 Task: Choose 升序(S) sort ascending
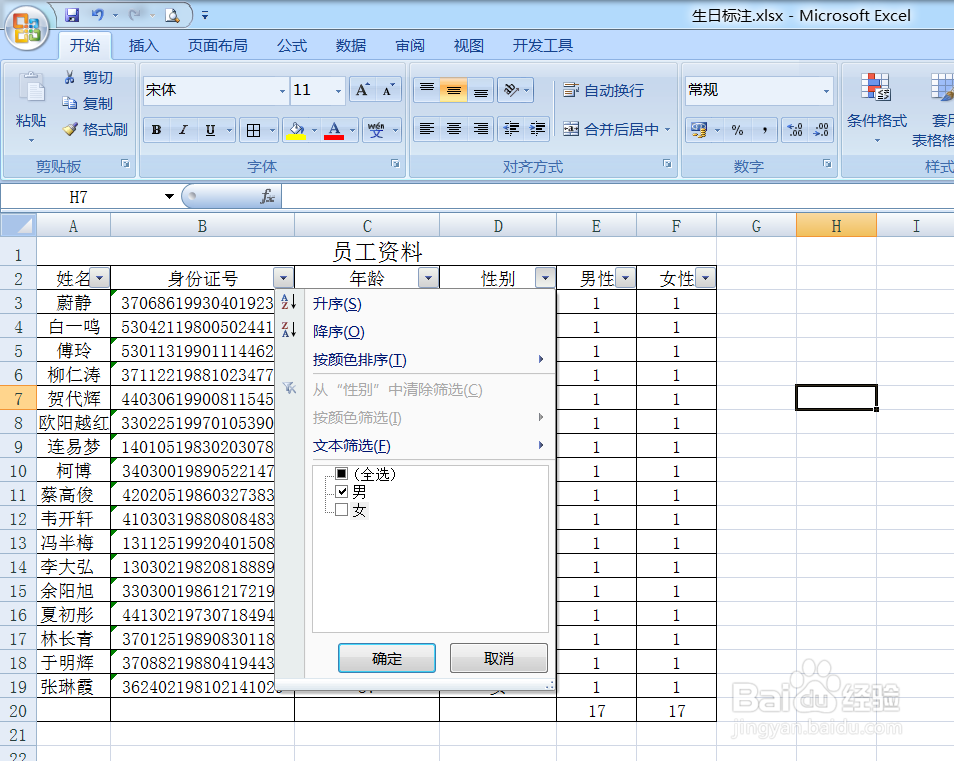point(416,304)
